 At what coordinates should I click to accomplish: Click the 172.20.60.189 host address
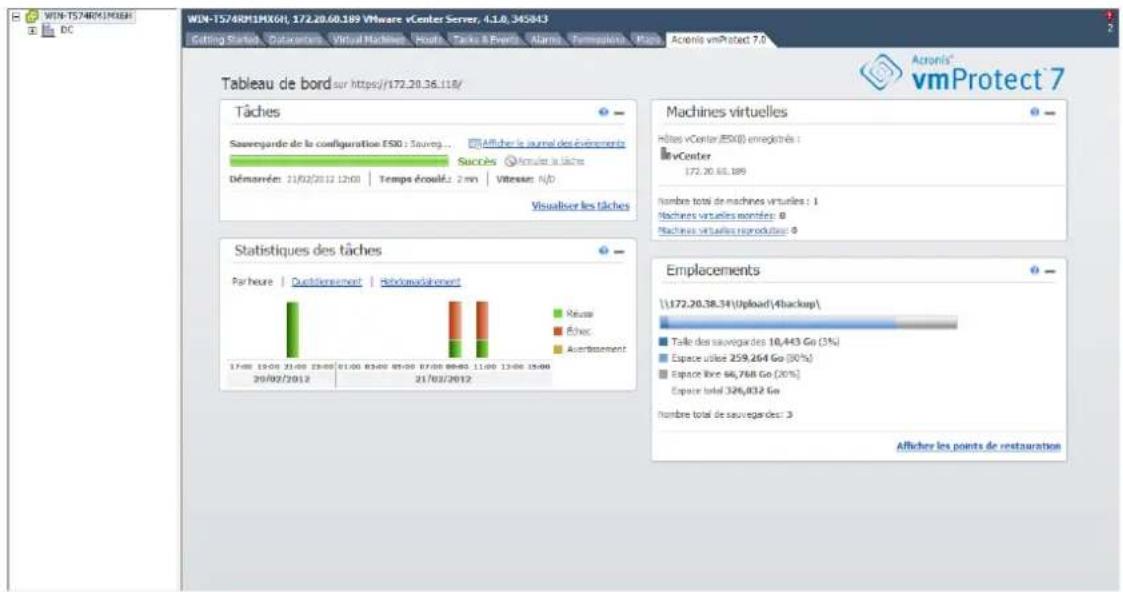click(x=715, y=172)
